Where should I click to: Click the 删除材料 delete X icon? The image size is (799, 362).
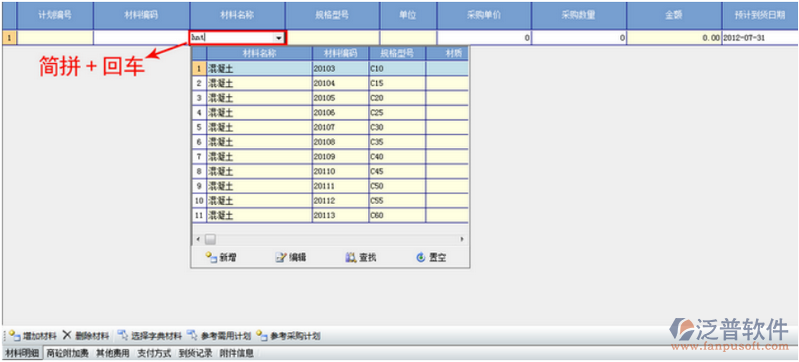(67, 335)
